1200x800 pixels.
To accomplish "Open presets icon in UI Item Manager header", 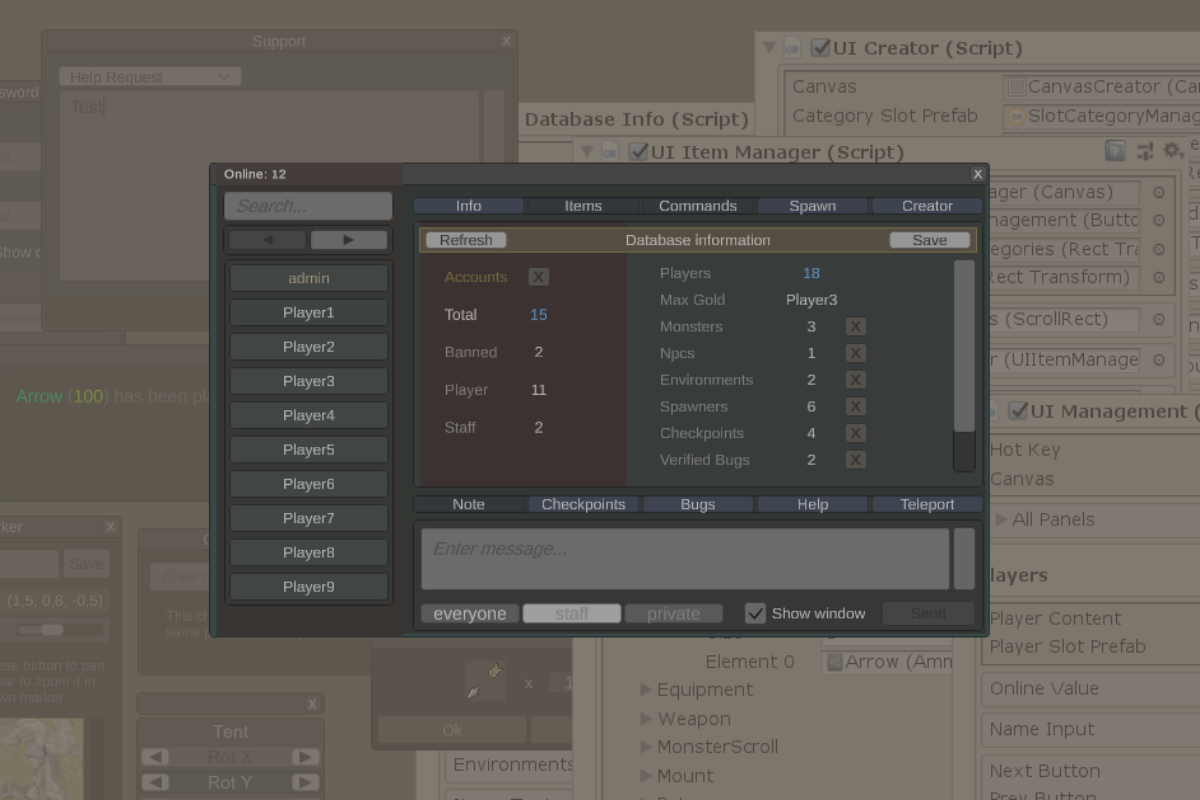I will [x=1145, y=151].
